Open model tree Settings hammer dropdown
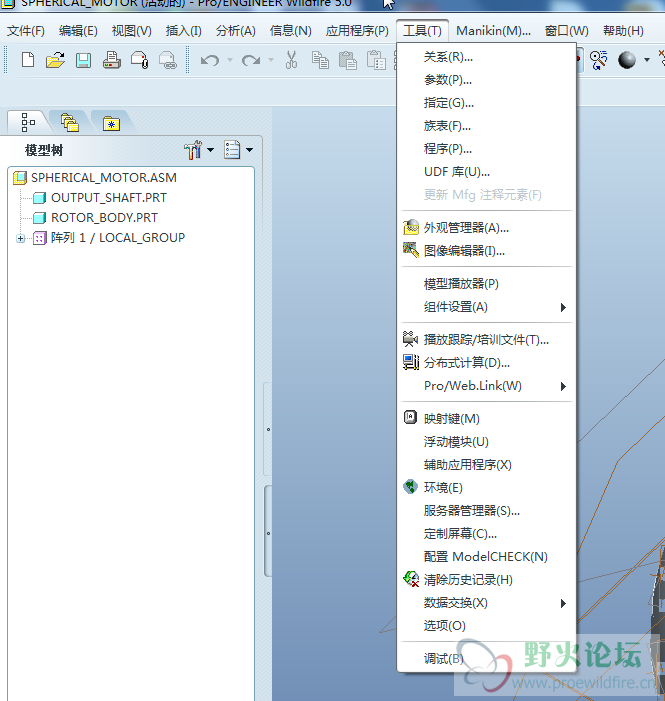Screen dimensions: 665x701 click(199, 150)
